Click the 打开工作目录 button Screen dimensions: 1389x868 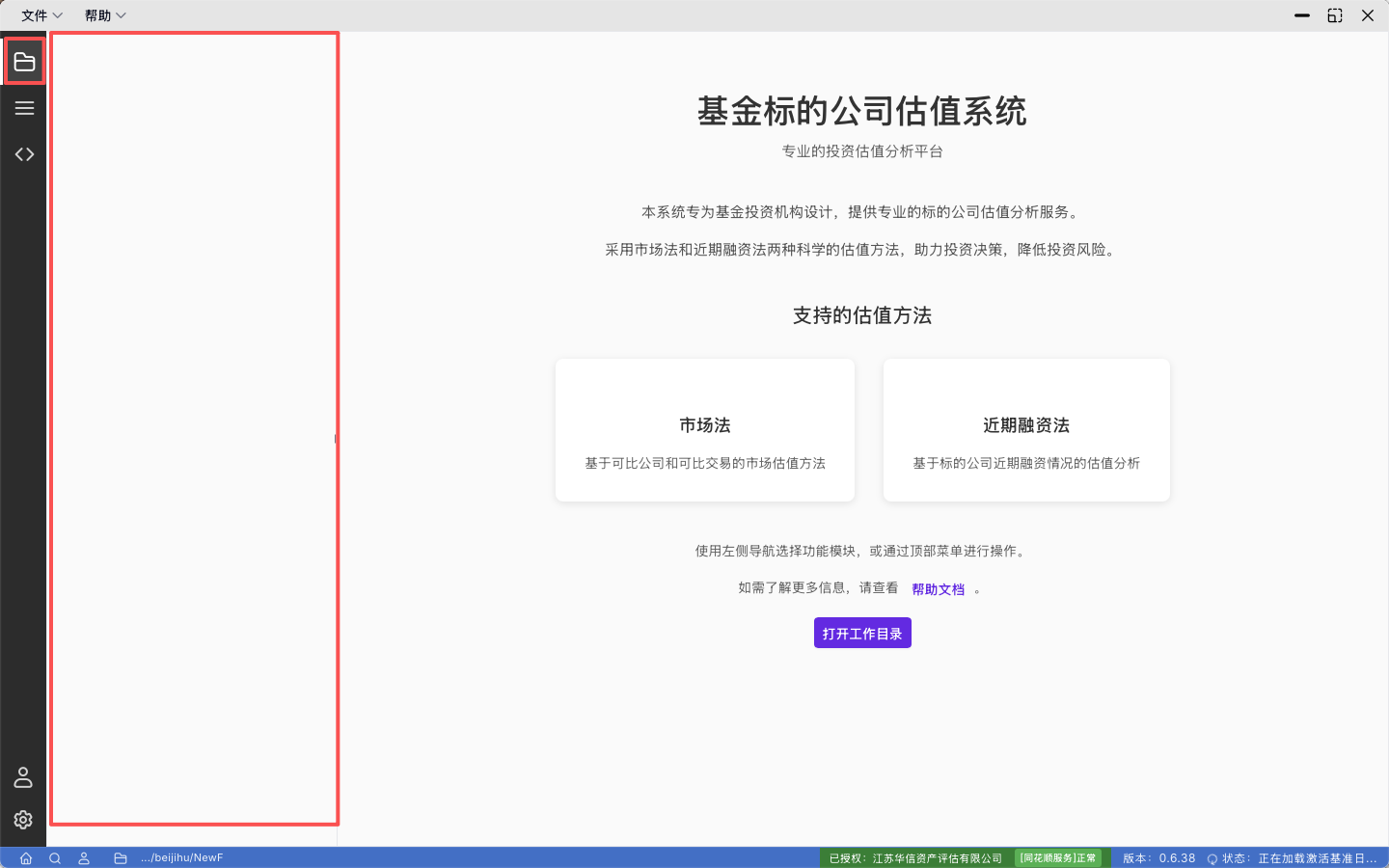862,634
